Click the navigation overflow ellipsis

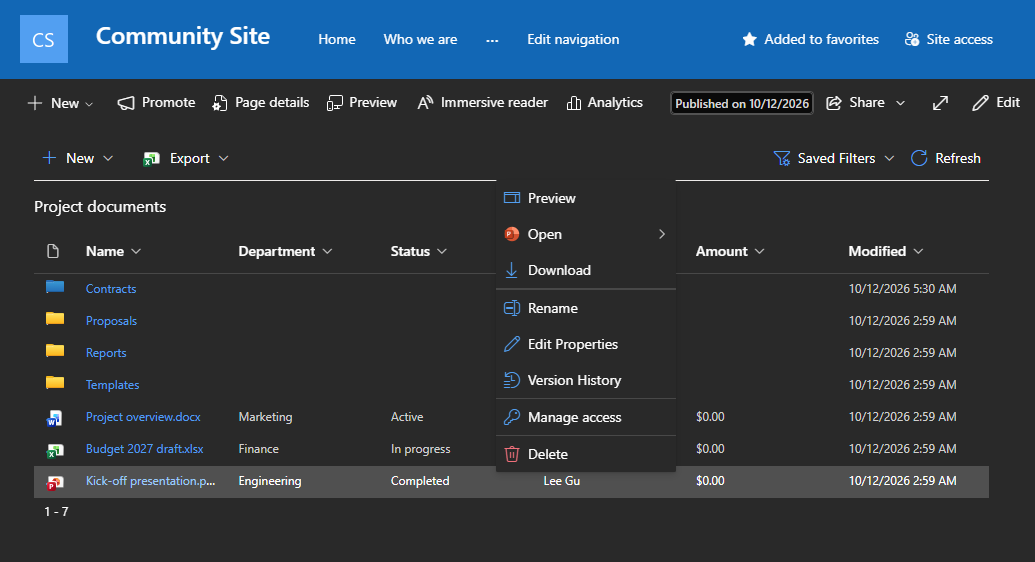(x=492, y=40)
